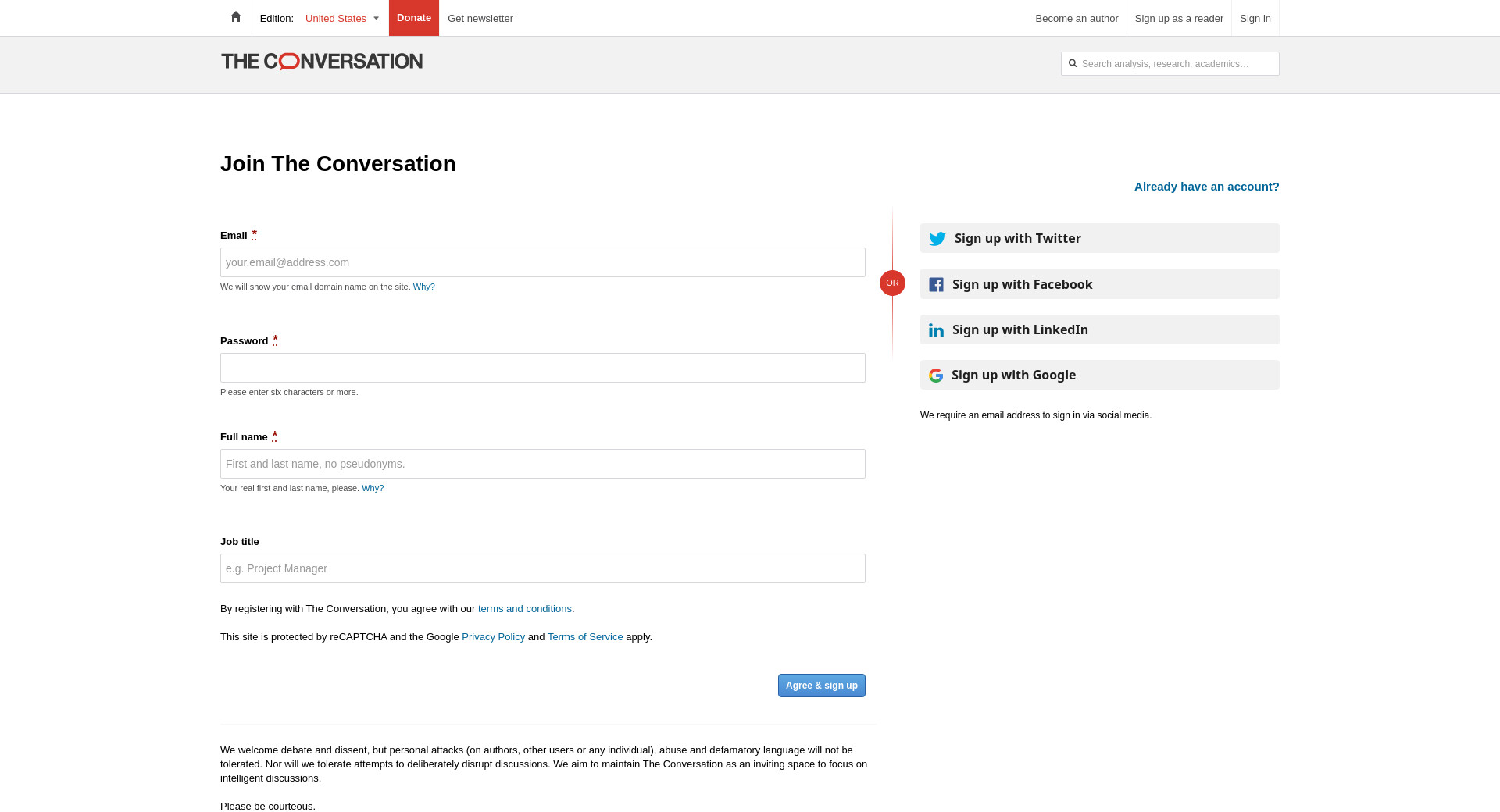Click the LinkedIn logo icon
The image size is (1500, 812).
pyautogui.click(x=936, y=330)
